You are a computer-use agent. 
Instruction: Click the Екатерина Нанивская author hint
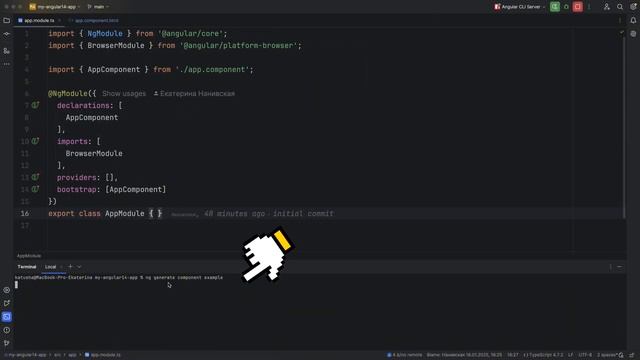194,93
